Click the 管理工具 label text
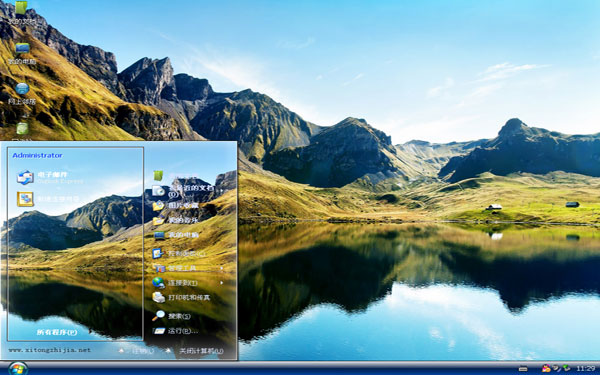The width and height of the screenshot is (600, 375). (182, 268)
